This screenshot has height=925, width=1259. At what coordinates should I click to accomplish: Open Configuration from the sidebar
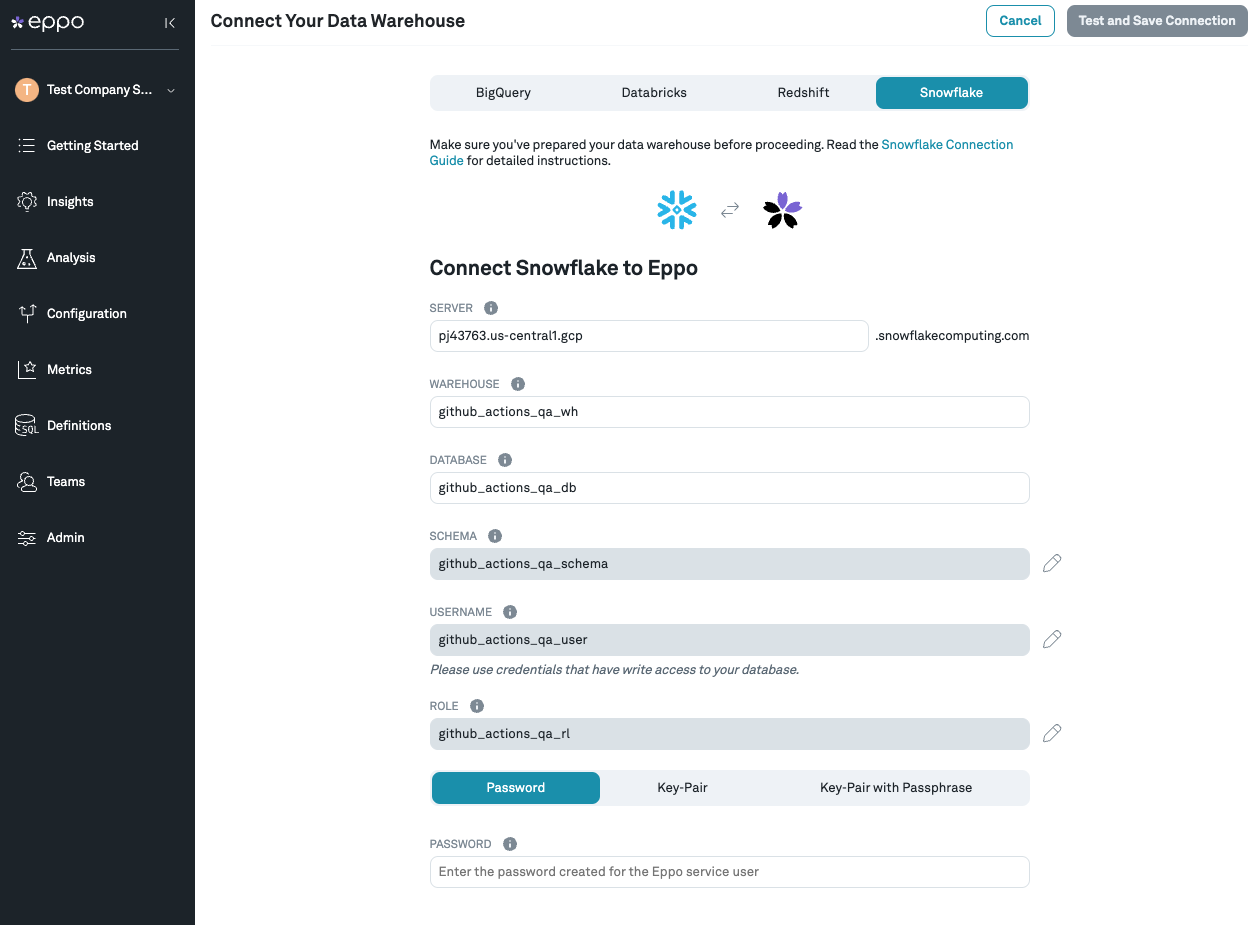pos(26,313)
